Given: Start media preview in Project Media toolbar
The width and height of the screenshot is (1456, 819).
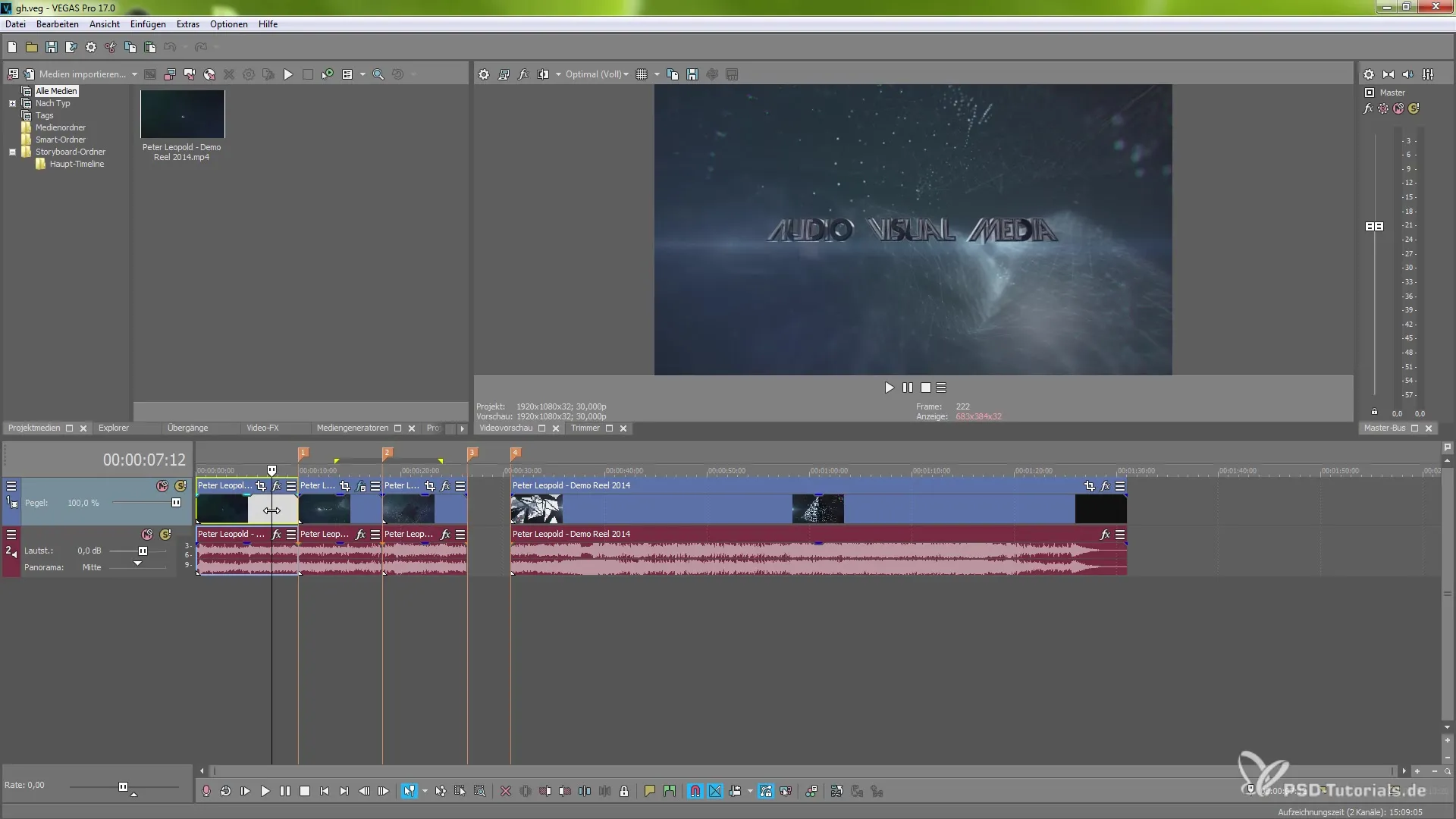Looking at the screenshot, I should click(x=288, y=74).
